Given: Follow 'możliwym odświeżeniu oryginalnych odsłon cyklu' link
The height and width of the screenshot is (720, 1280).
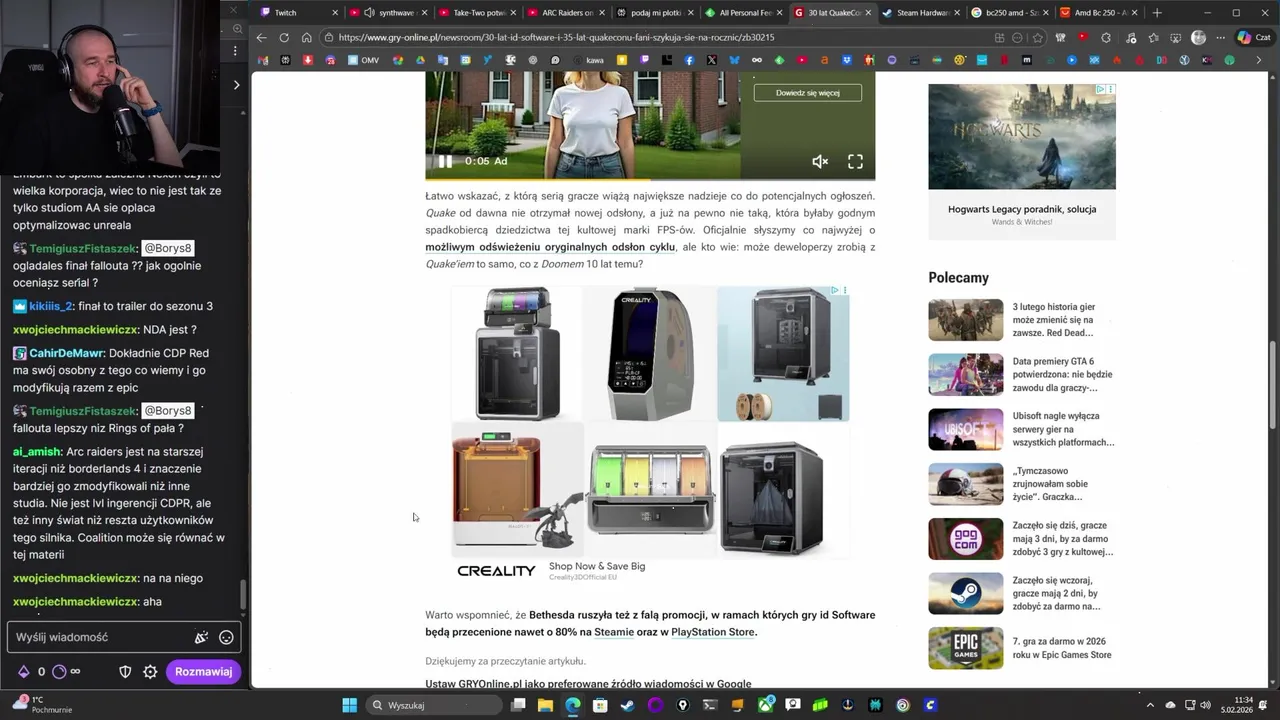Looking at the screenshot, I should (x=550, y=247).
